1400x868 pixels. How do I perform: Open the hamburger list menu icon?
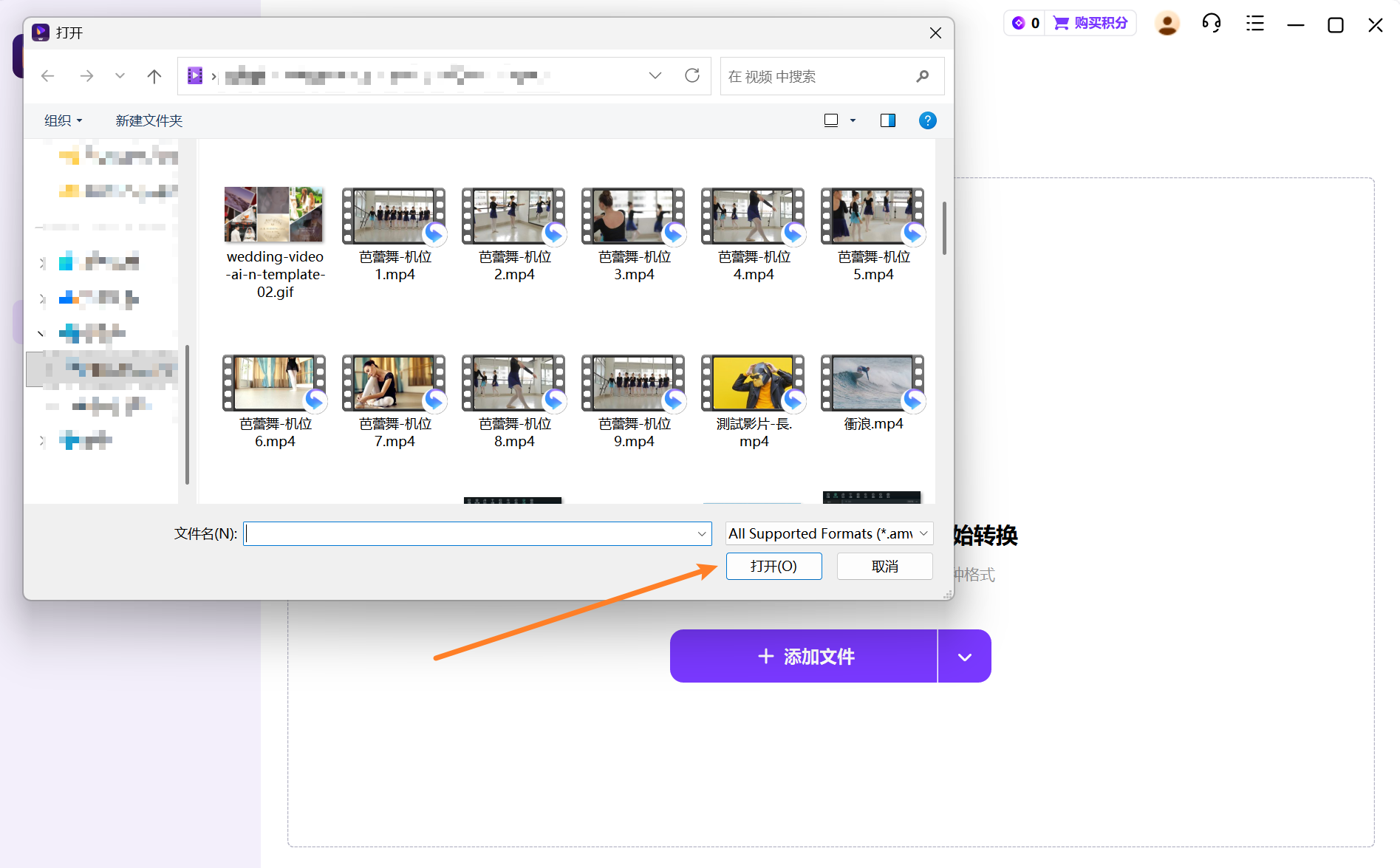(1254, 24)
